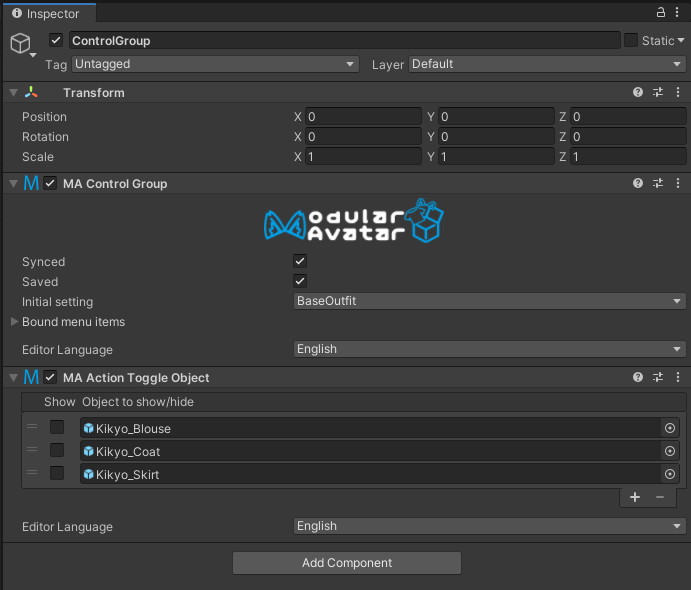The image size is (691, 590).
Task: Open MA Action Toggle Object help icon
Action: pyautogui.click(x=638, y=377)
